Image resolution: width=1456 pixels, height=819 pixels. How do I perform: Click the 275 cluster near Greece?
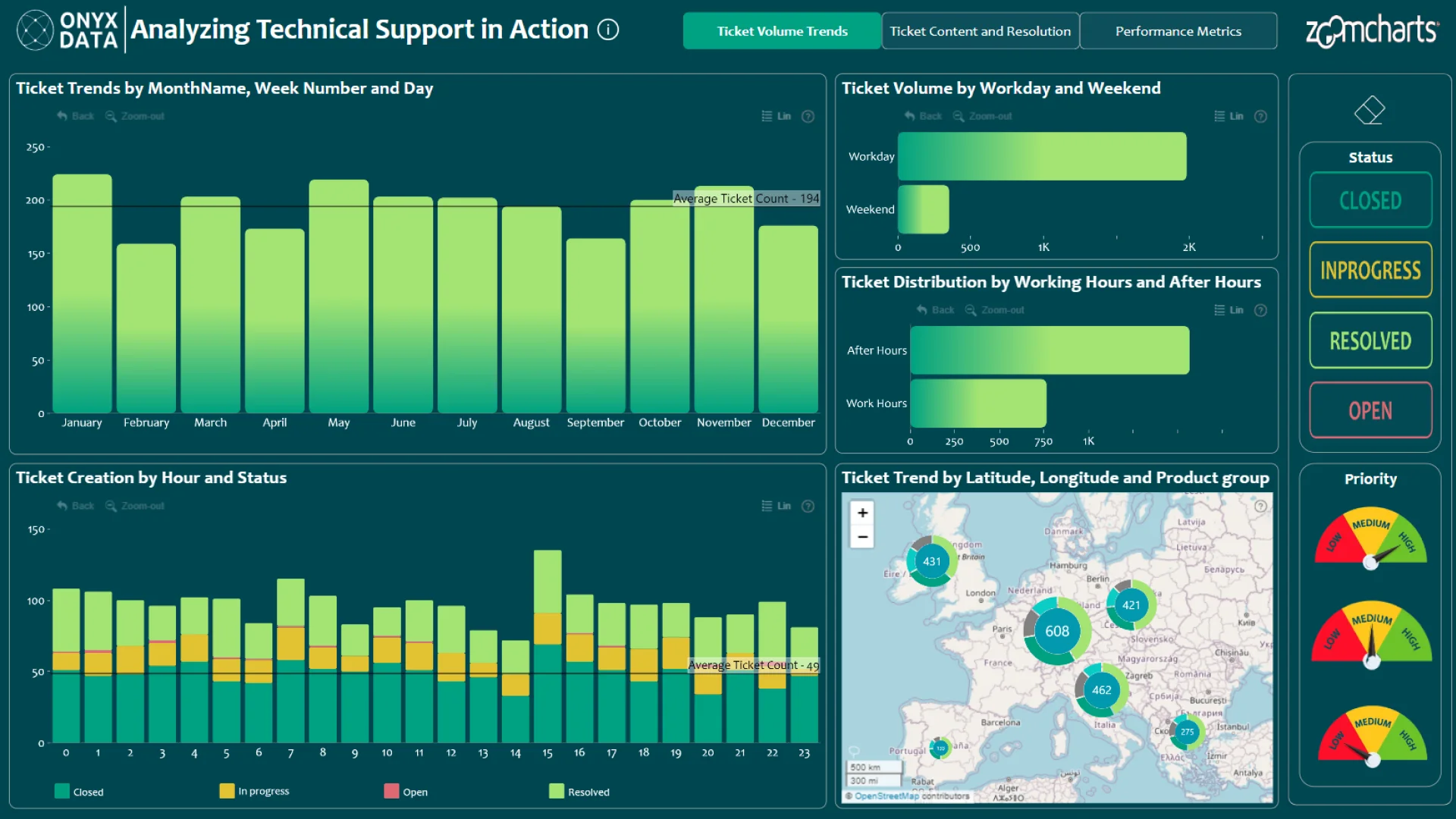pos(1187,732)
